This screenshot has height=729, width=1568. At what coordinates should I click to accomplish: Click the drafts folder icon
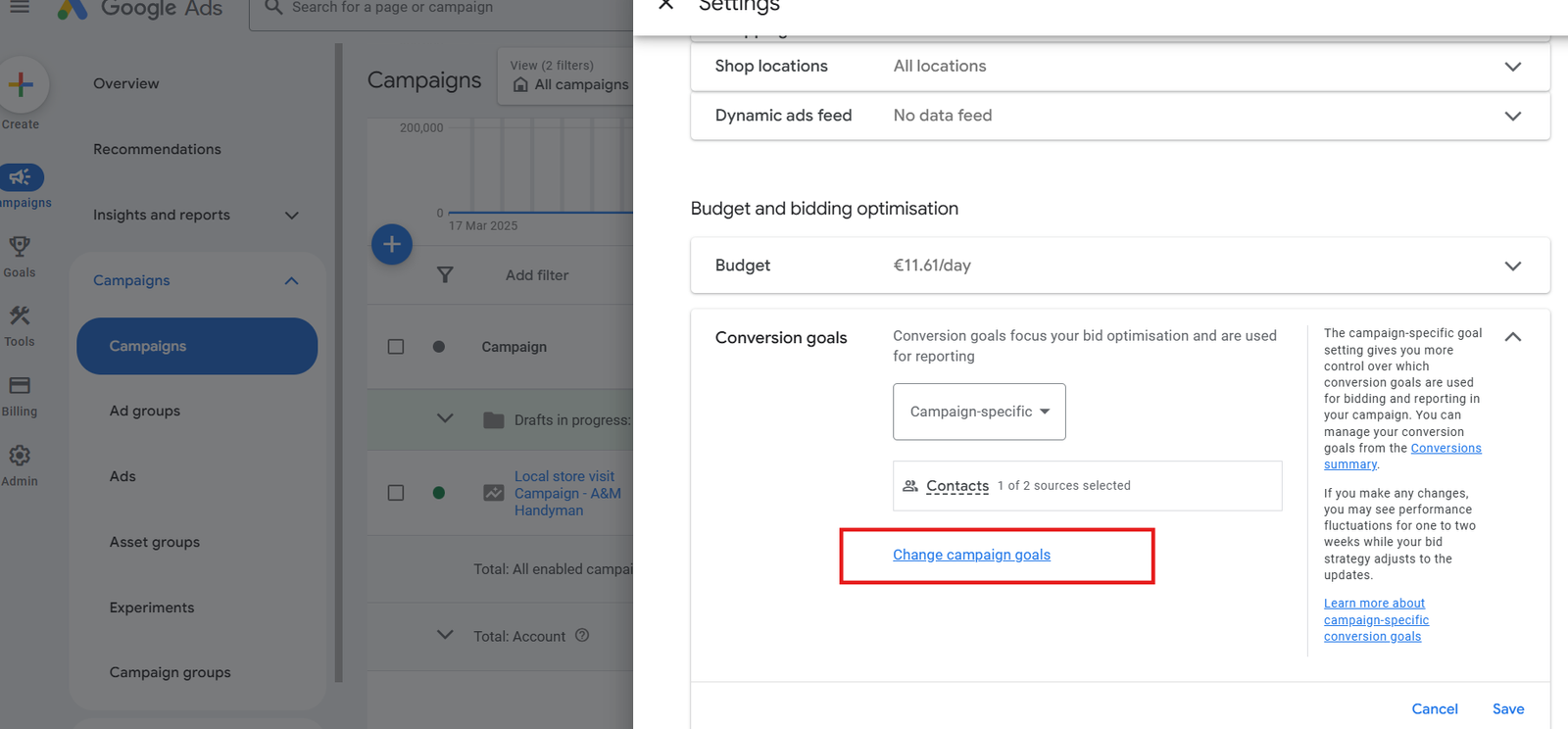click(494, 420)
